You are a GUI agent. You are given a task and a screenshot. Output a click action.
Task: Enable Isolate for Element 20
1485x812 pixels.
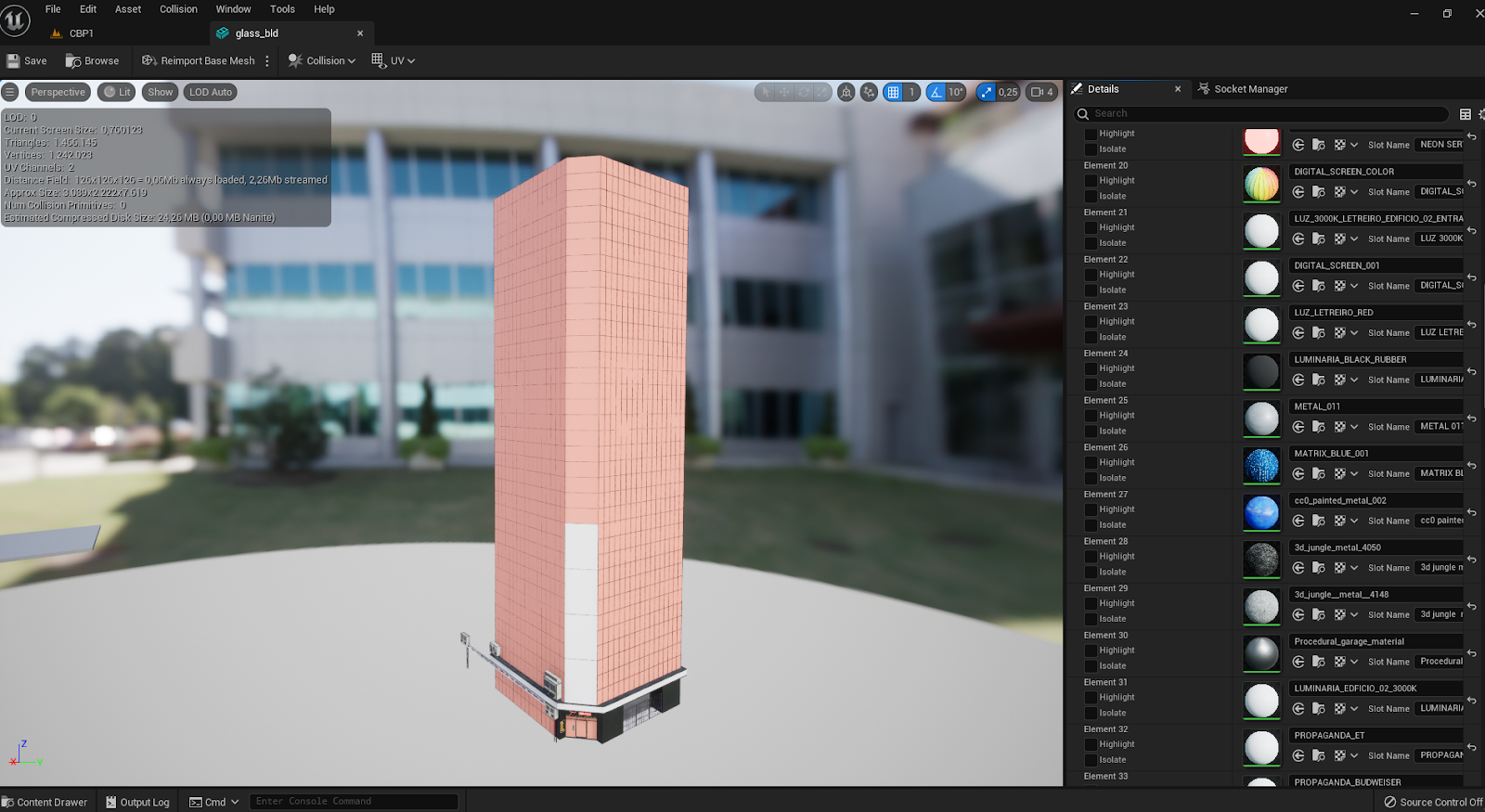[1091, 197]
